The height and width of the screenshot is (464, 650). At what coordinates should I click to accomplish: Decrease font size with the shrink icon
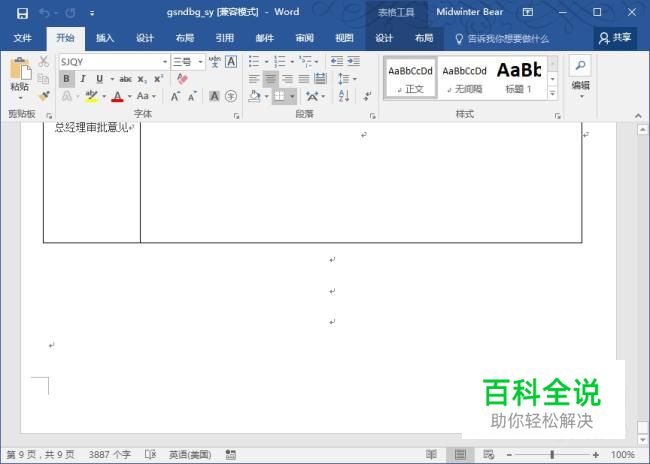[192, 97]
